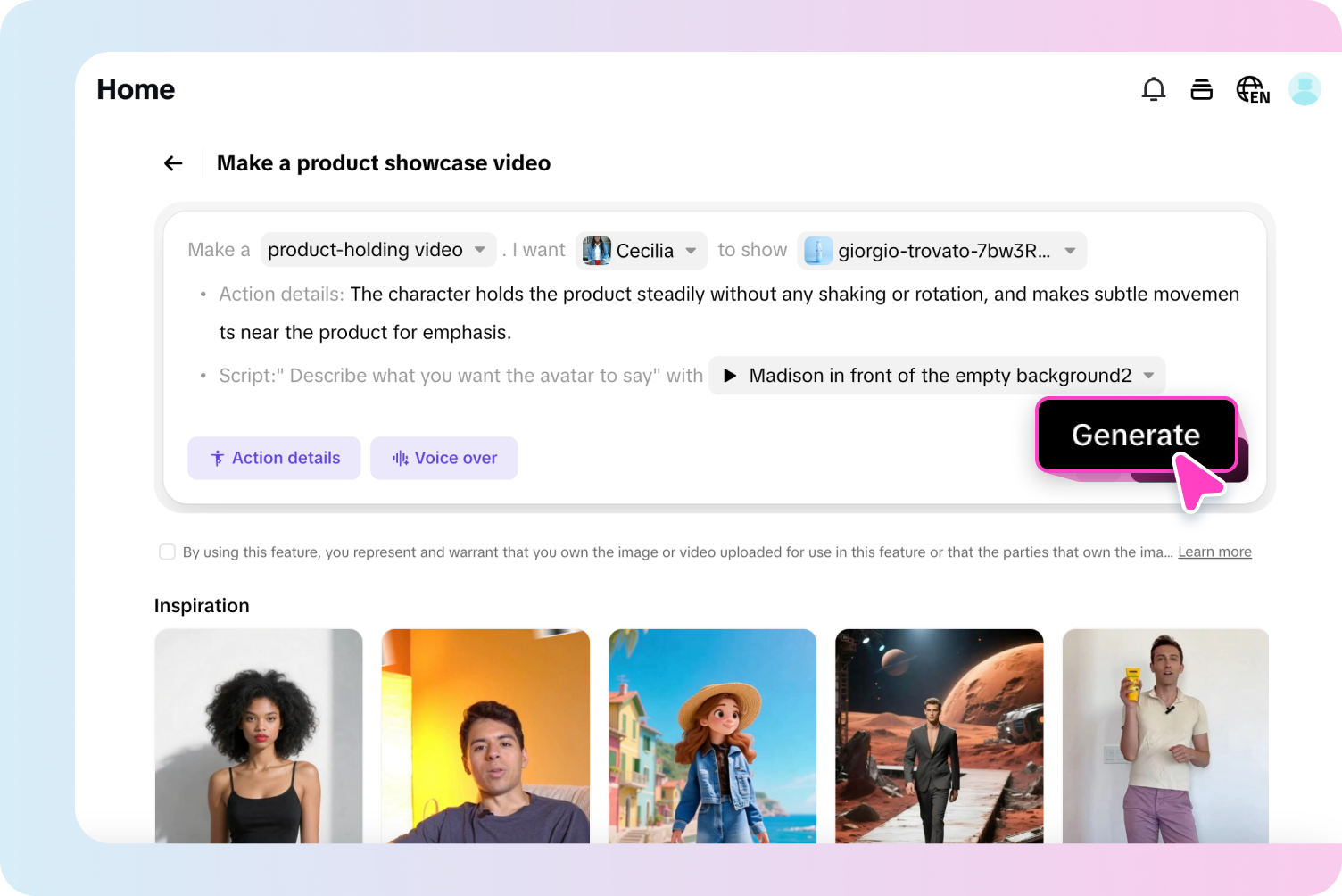The image size is (1342, 896).
Task: Select the Action details person icon
Action: (217, 458)
